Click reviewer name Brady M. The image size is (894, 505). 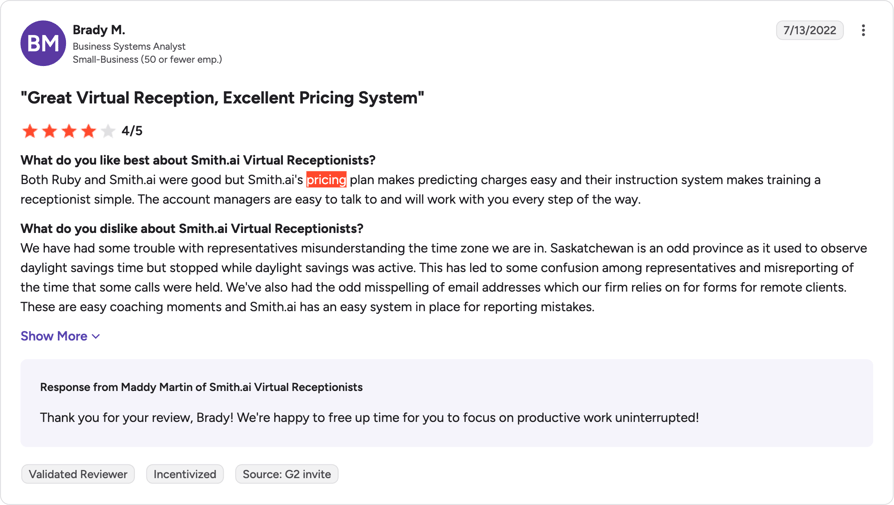(x=99, y=30)
